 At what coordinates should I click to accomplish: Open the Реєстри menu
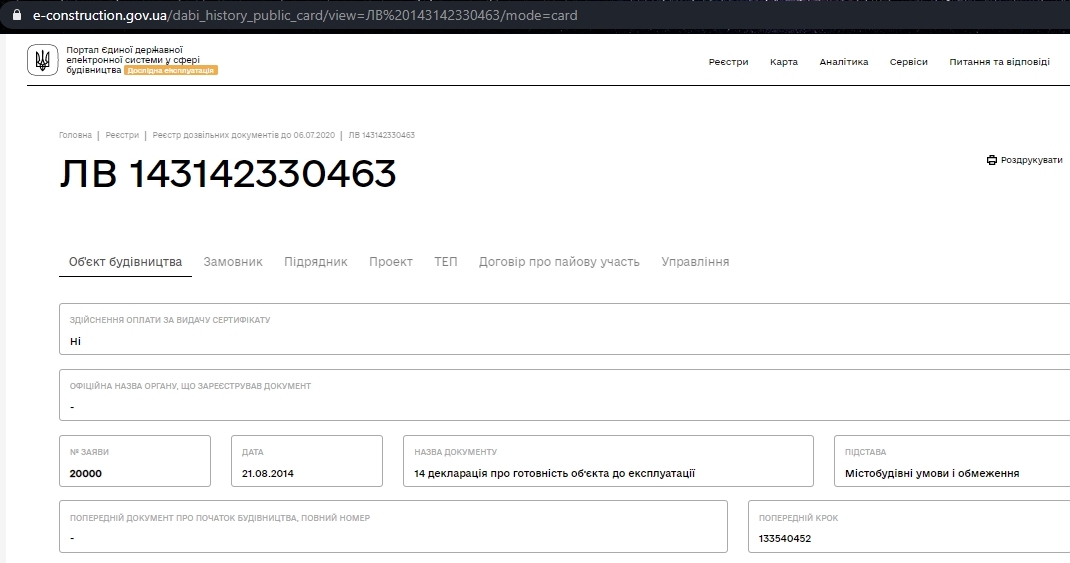pyautogui.click(x=728, y=61)
